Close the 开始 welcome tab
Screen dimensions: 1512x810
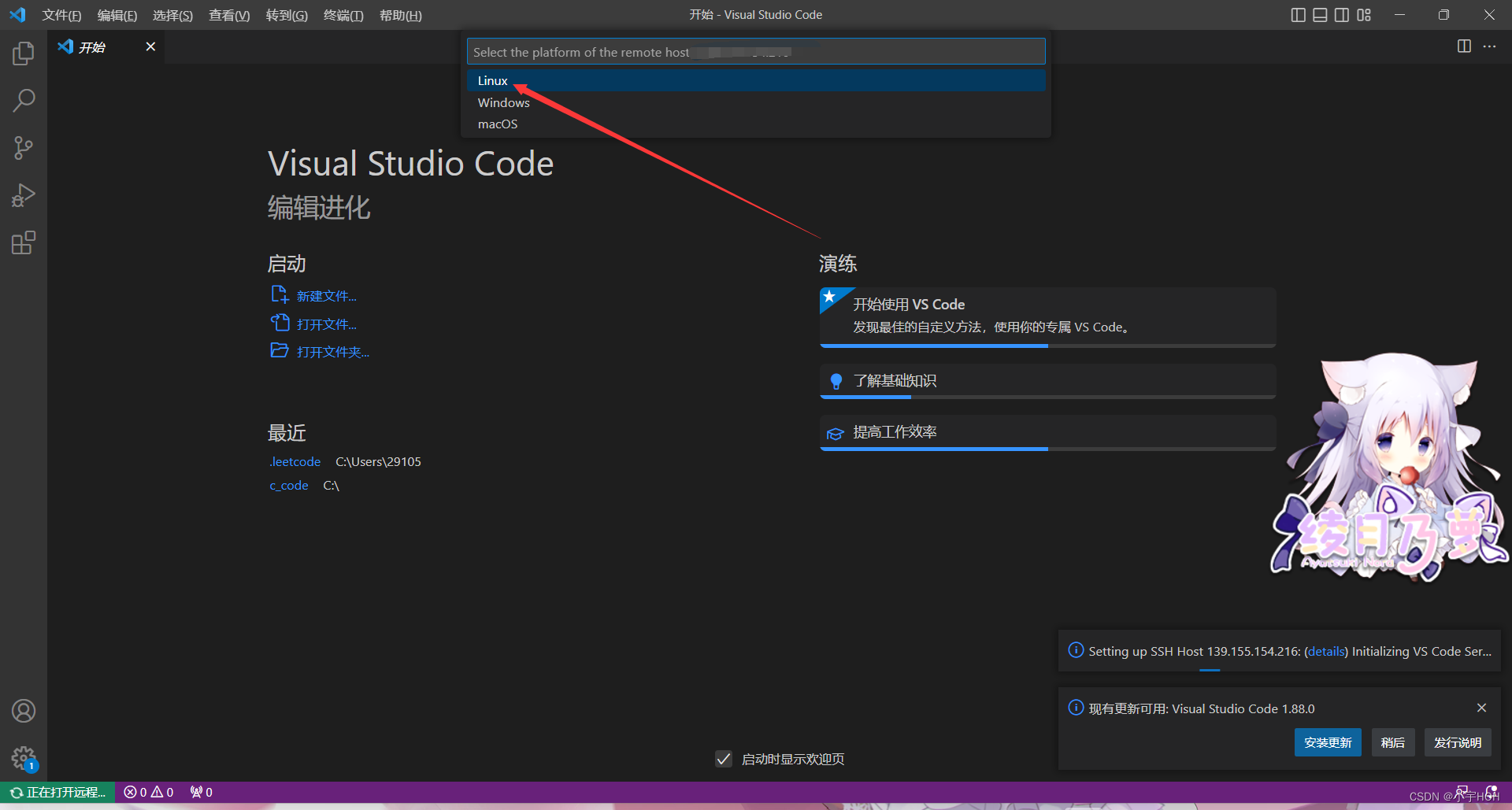pyautogui.click(x=150, y=46)
